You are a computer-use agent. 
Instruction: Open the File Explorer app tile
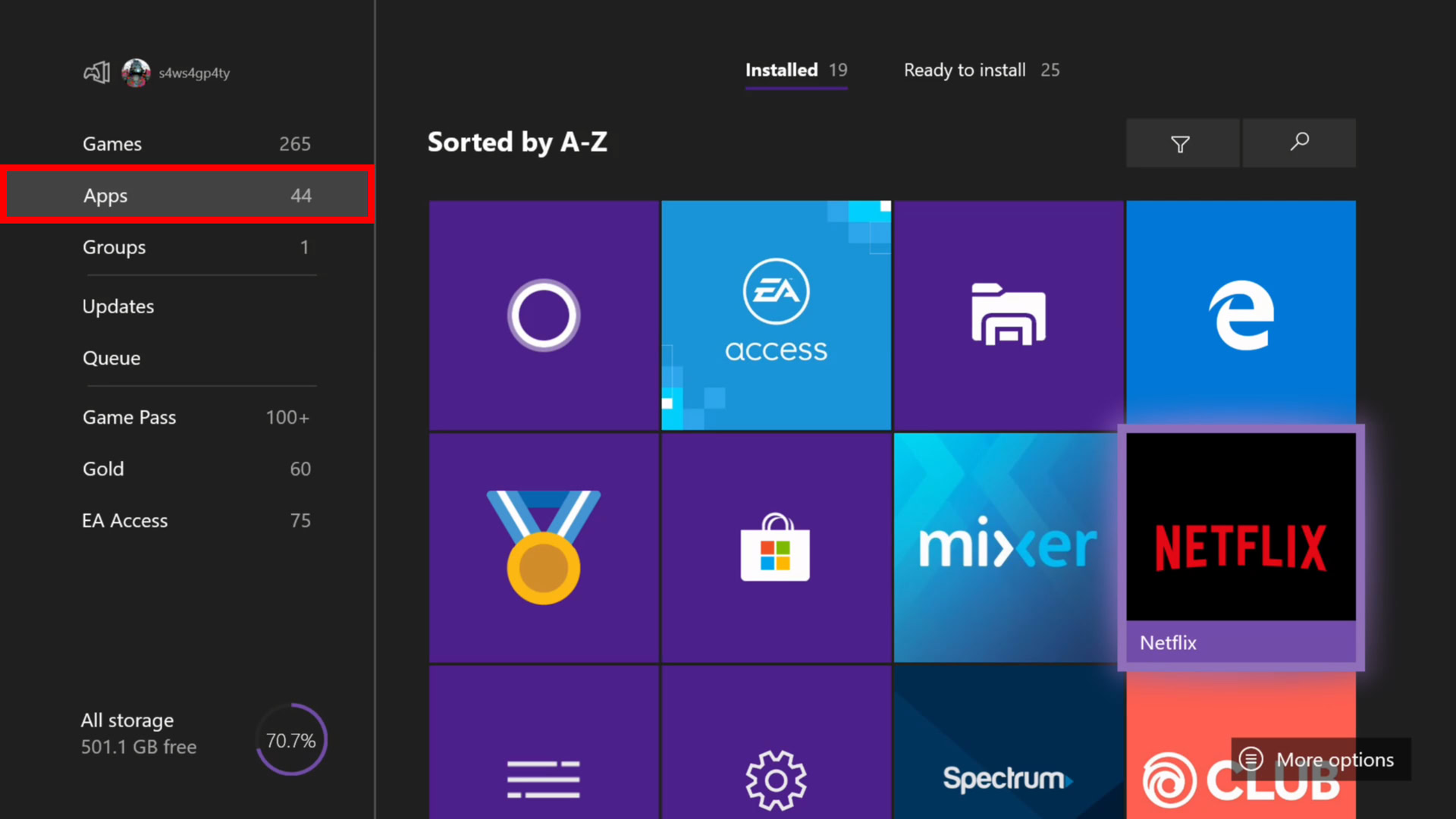click(1008, 315)
